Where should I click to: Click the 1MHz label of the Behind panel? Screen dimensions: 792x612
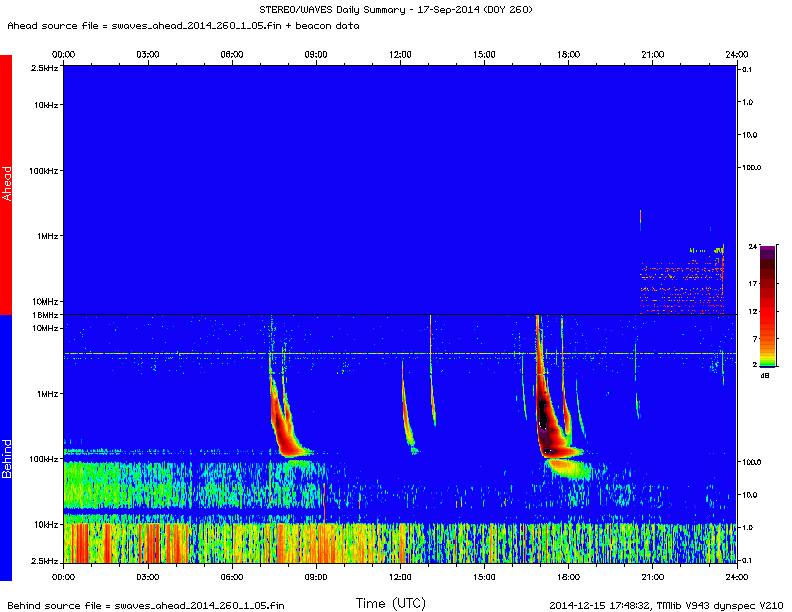point(47,394)
